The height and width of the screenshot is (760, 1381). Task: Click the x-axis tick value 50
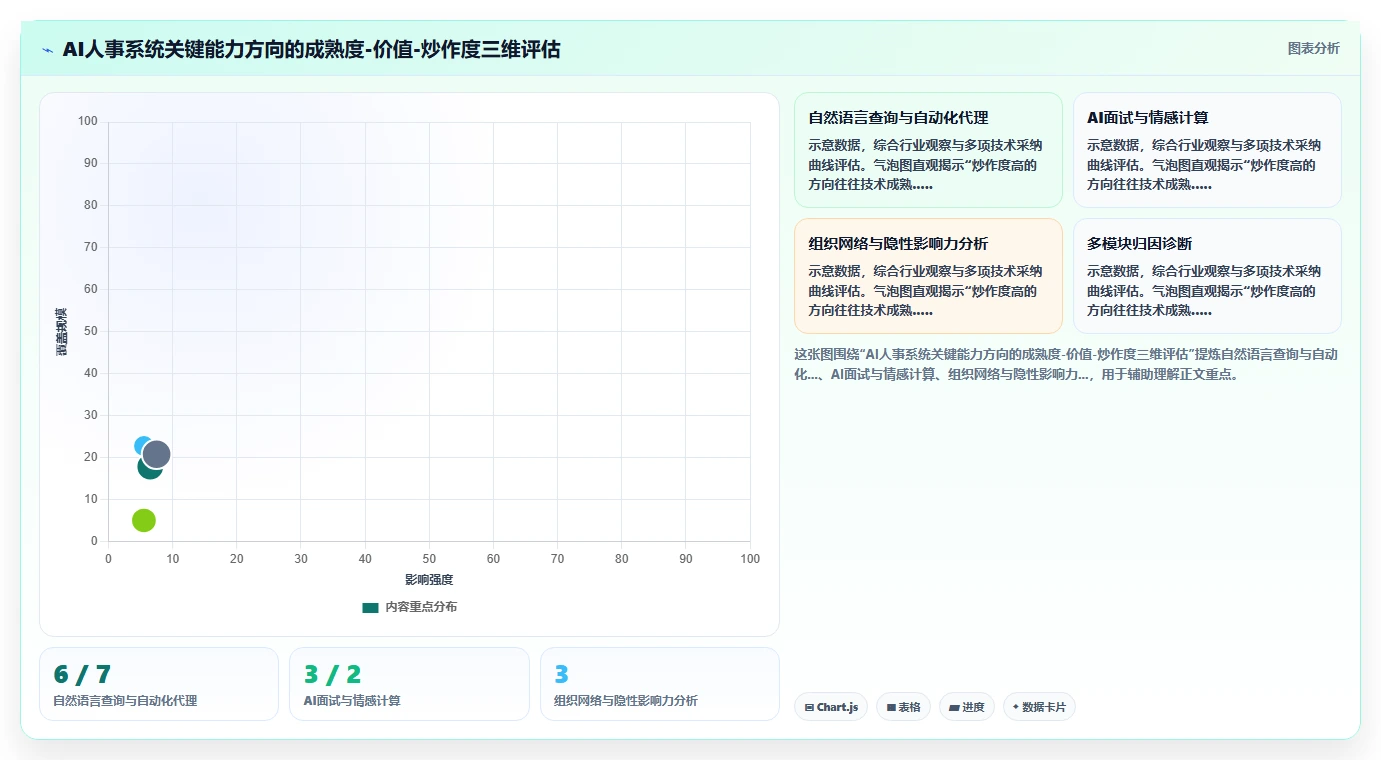[x=429, y=559]
